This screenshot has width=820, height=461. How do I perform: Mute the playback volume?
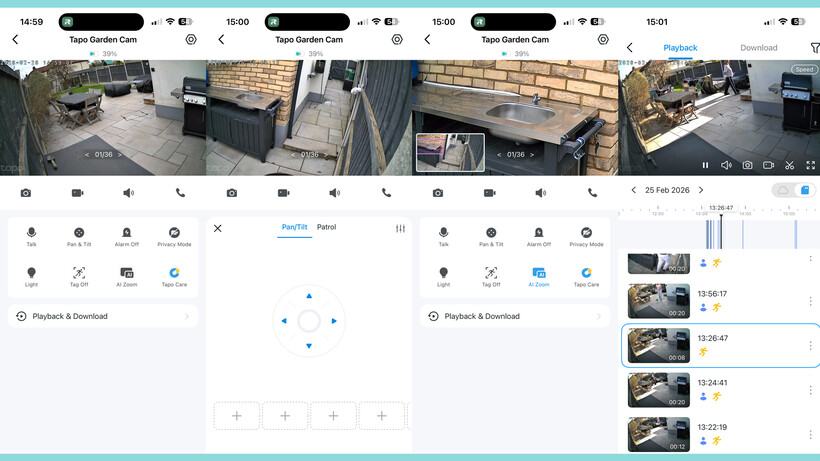(726, 165)
